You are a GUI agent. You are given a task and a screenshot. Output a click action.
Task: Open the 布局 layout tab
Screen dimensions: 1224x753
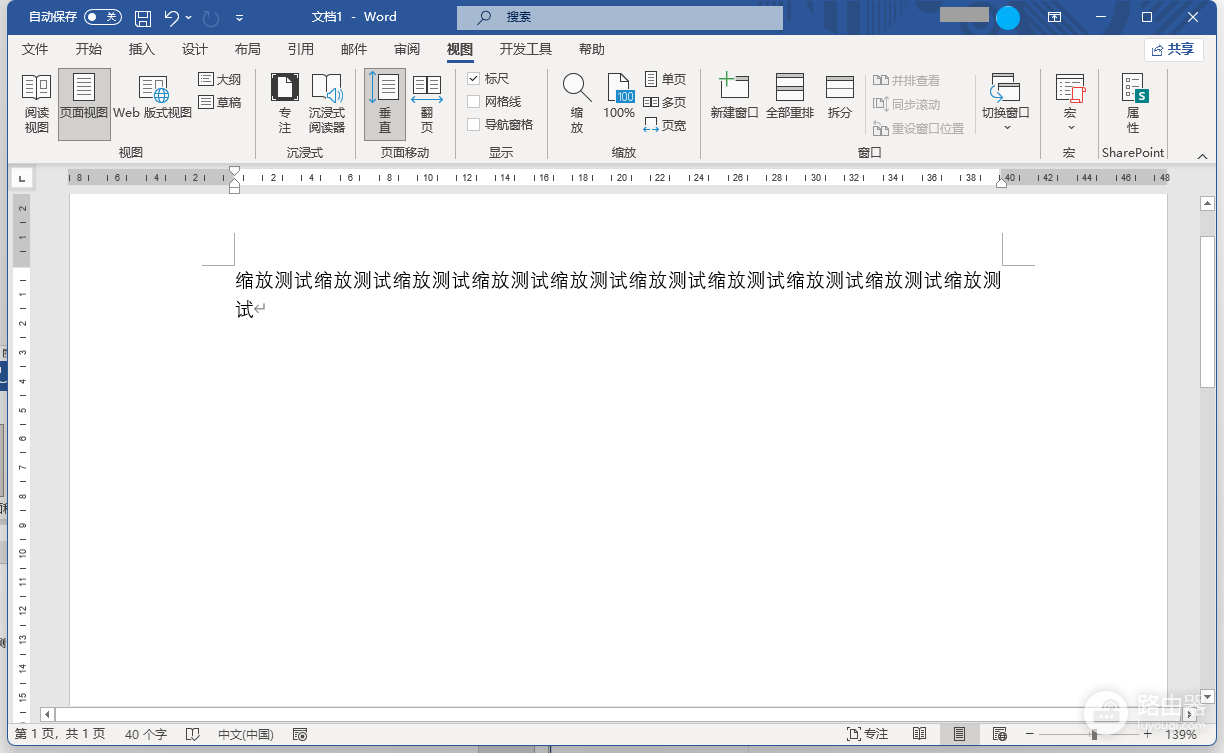pyautogui.click(x=247, y=49)
